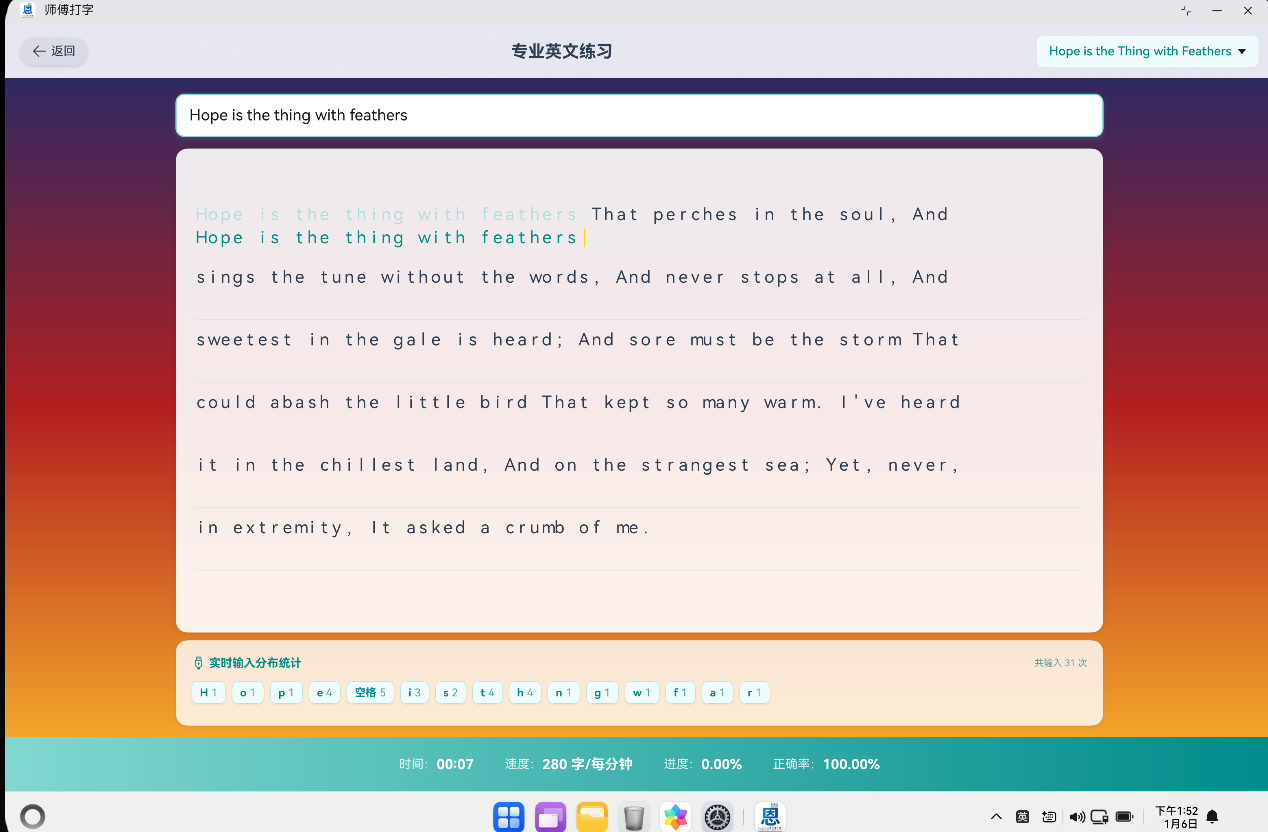Click the 'a 1' key statistic chip

717,693
